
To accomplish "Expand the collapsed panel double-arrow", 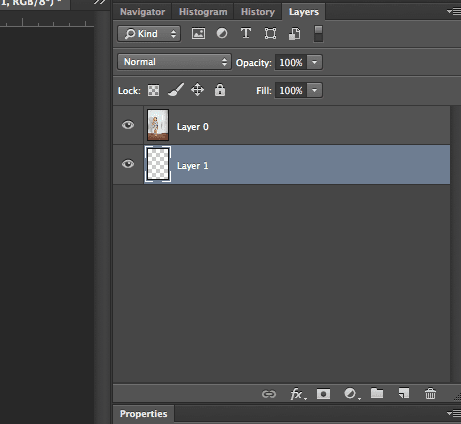I will [99, 2].
